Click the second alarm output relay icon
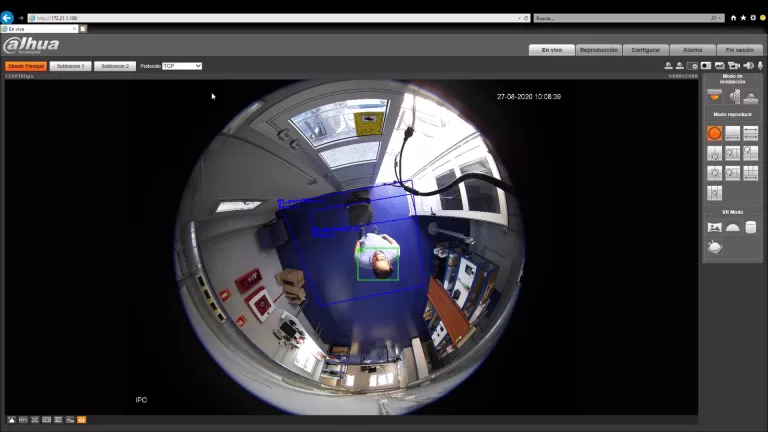Image resolution: width=768 pixels, height=432 pixels. tap(680, 66)
